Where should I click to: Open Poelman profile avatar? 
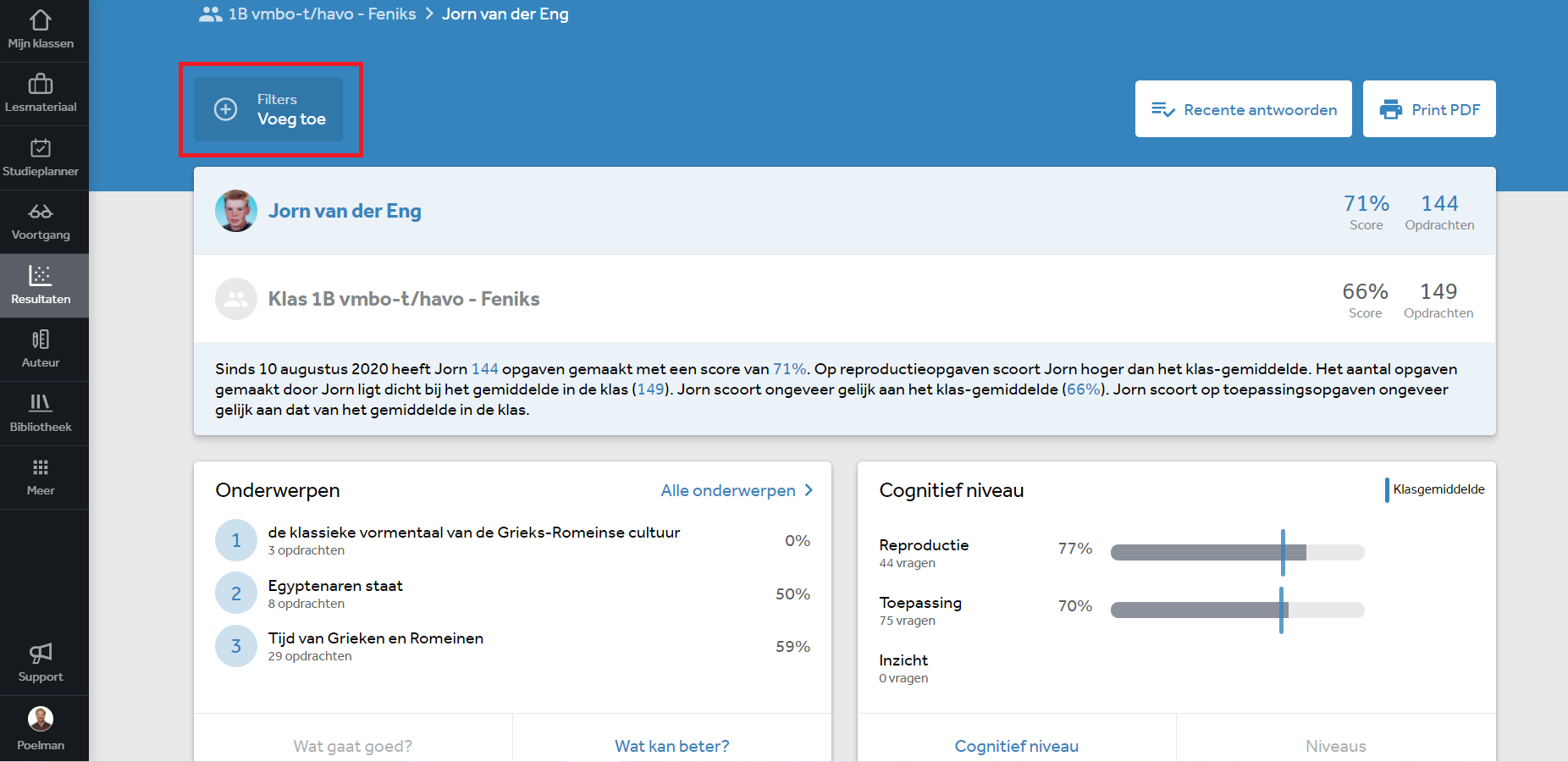[x=41, y=719]
